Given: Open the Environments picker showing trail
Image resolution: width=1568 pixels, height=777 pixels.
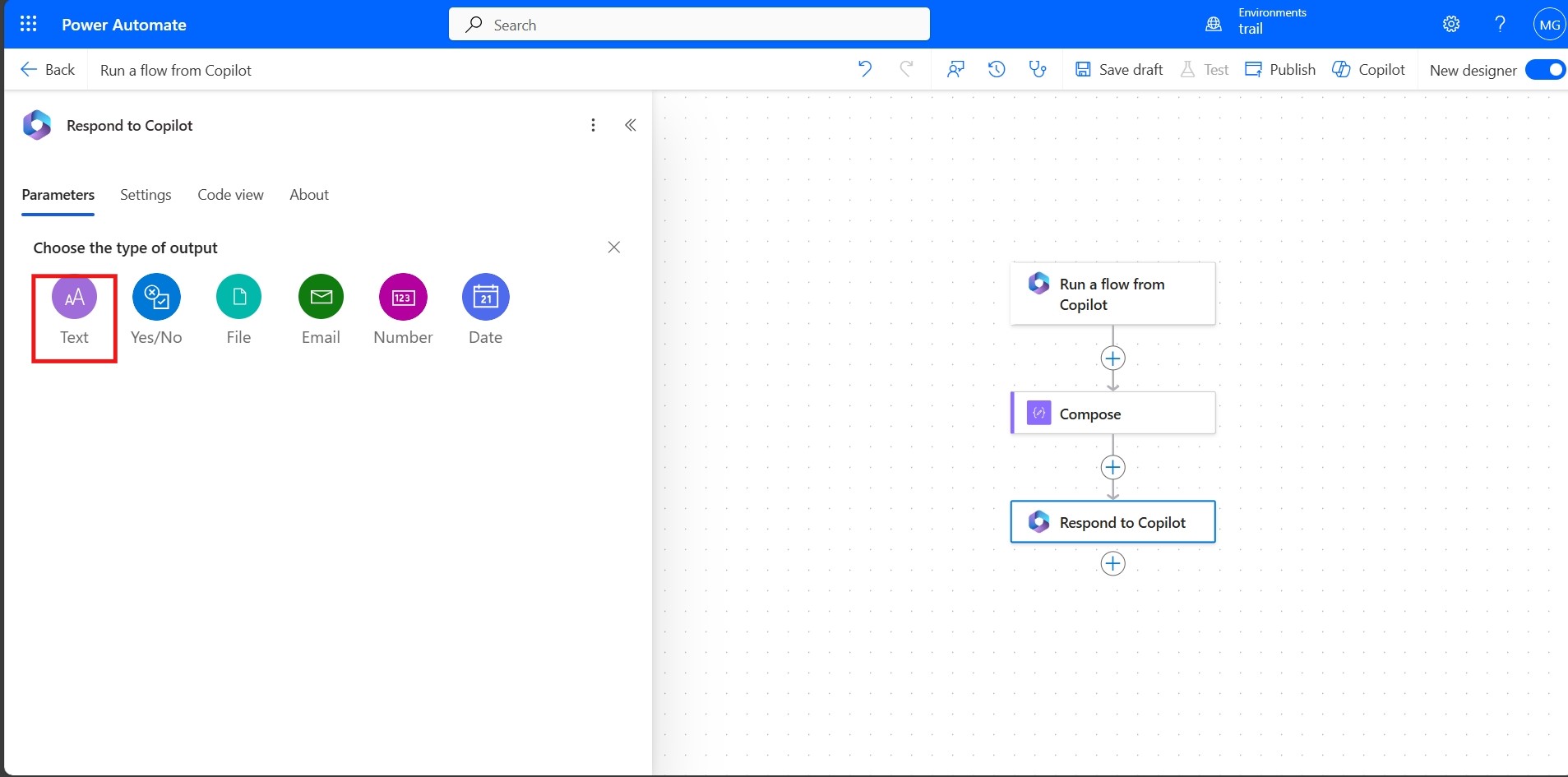Looking at the screenshot, I should point(1256,24).
